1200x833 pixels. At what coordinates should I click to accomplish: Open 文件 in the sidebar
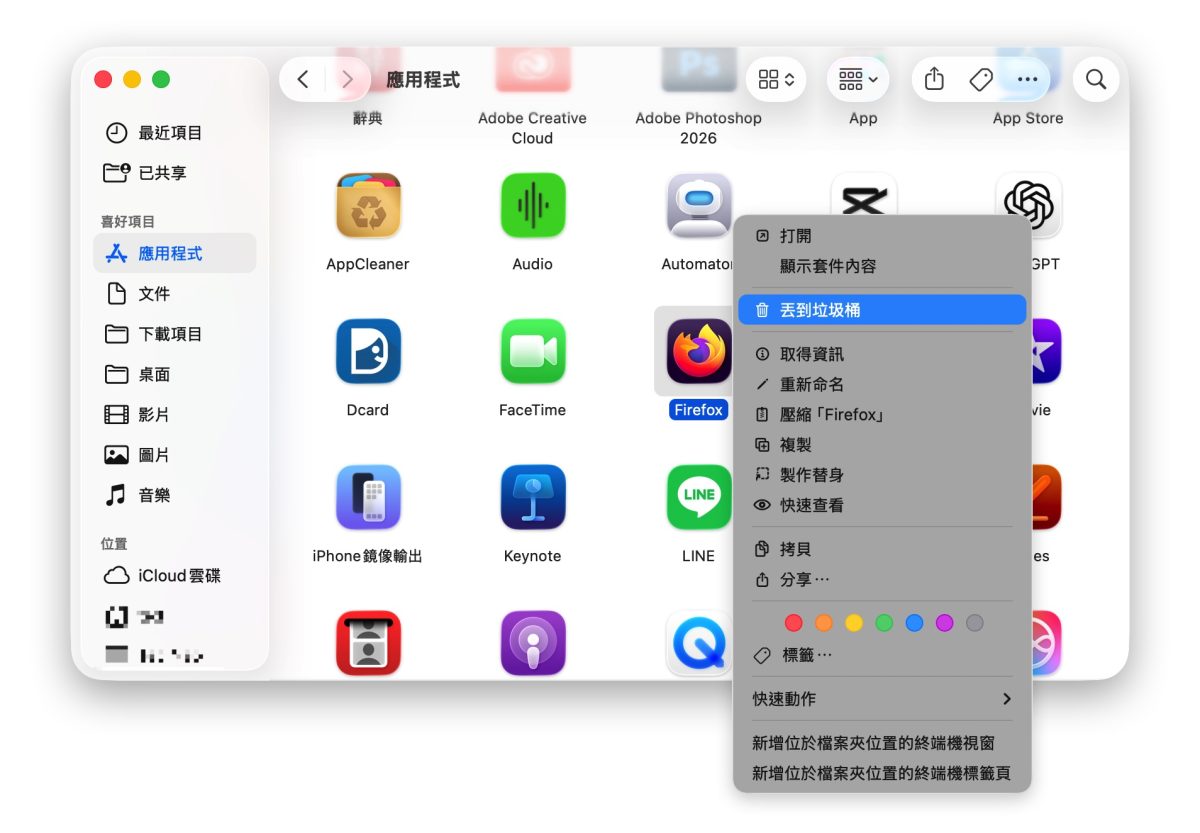175,294
